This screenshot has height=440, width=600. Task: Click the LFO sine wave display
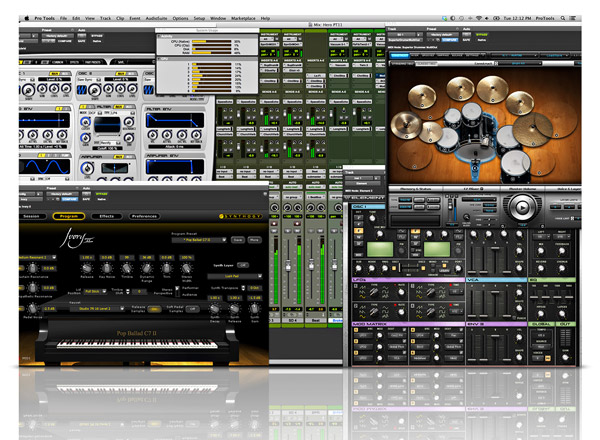tap(44, 167)
